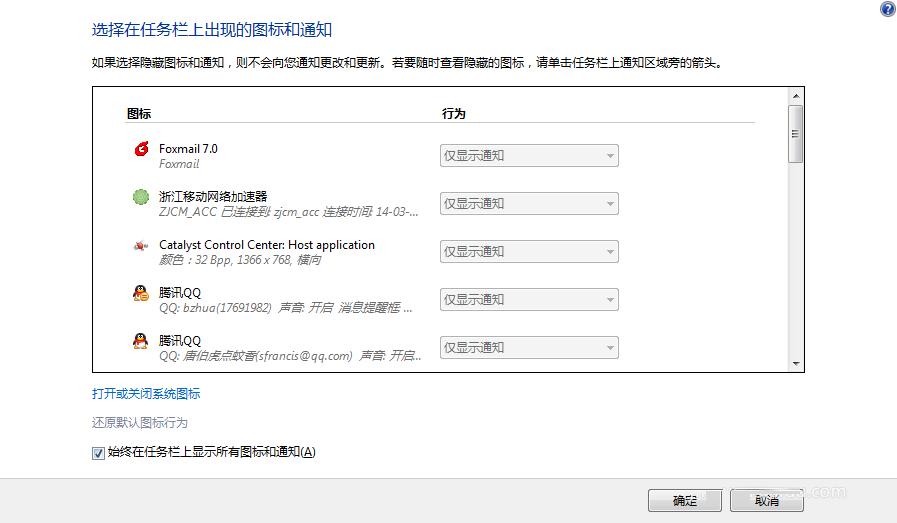Open the blue help question mark icon

[x=887, y=9]
